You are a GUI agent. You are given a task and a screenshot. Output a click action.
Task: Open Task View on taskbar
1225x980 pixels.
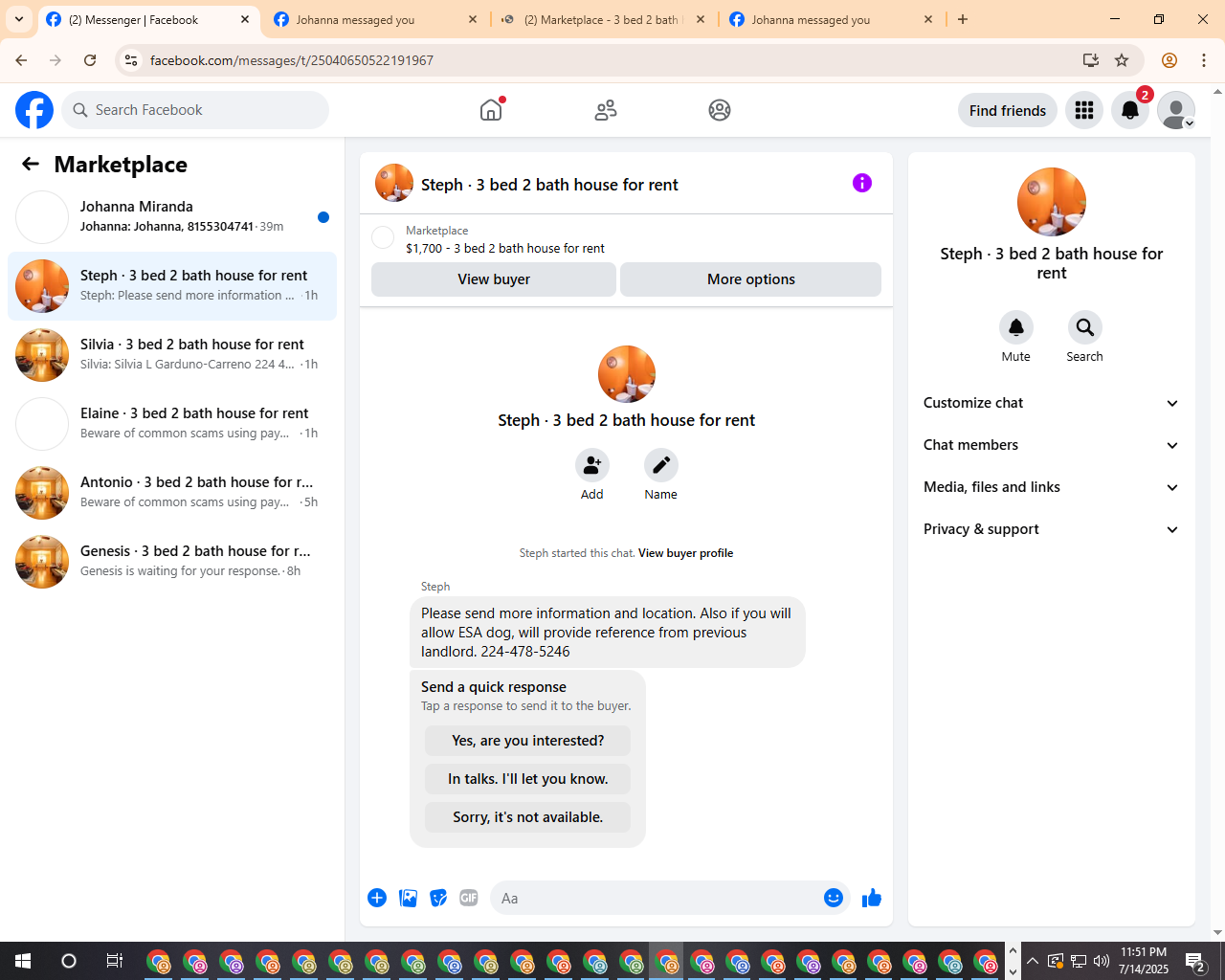[x=115, y=961]
